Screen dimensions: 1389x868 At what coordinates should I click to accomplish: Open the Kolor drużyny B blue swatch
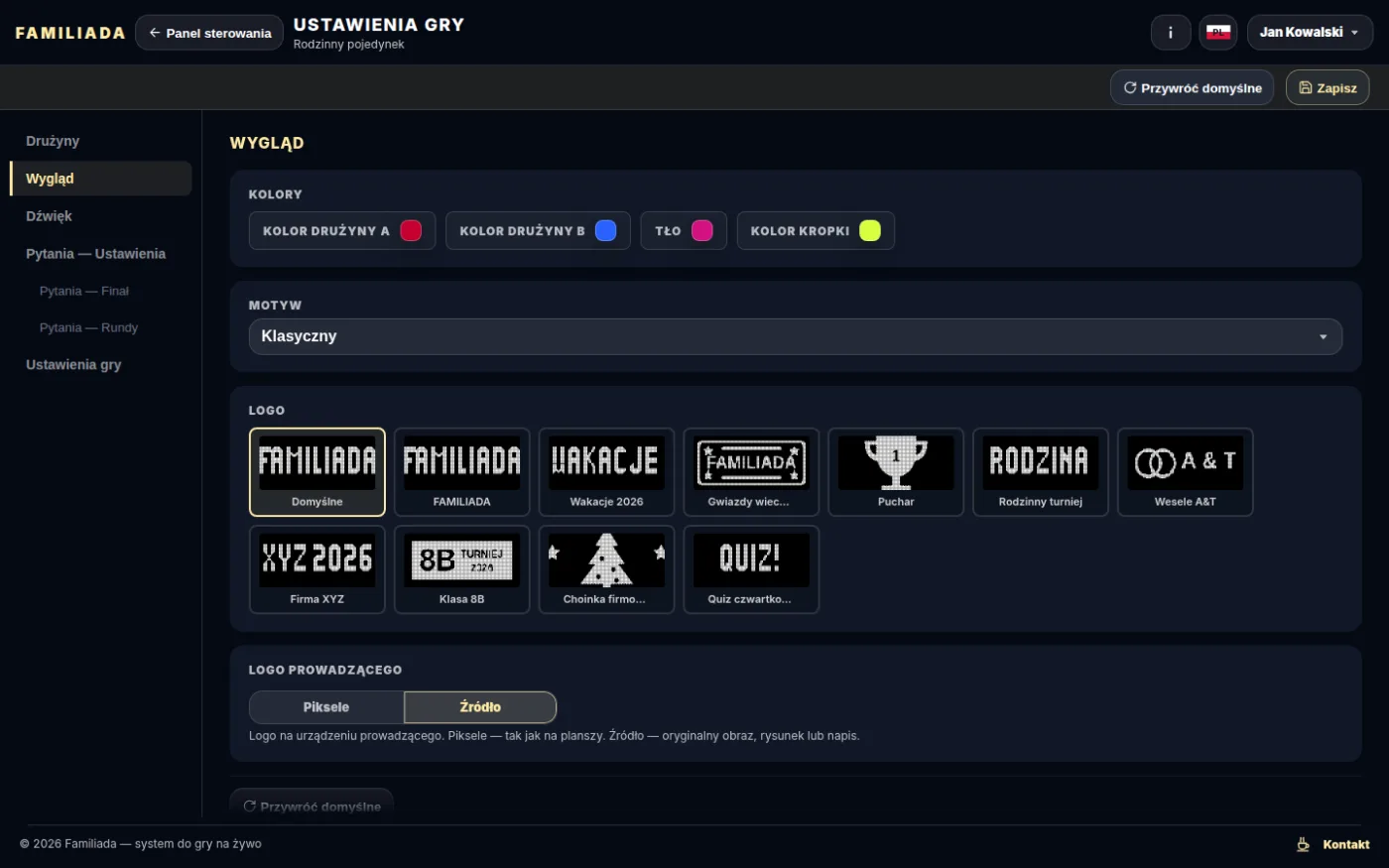pos(605,230)
